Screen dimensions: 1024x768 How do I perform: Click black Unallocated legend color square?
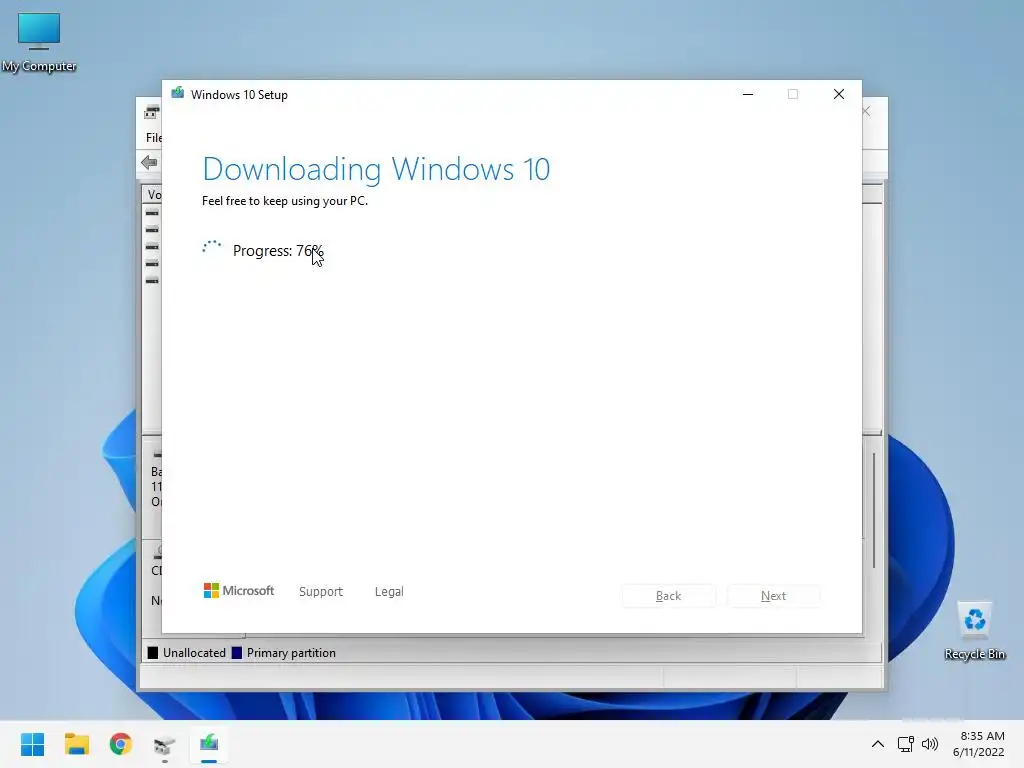[x=153, y=652]
